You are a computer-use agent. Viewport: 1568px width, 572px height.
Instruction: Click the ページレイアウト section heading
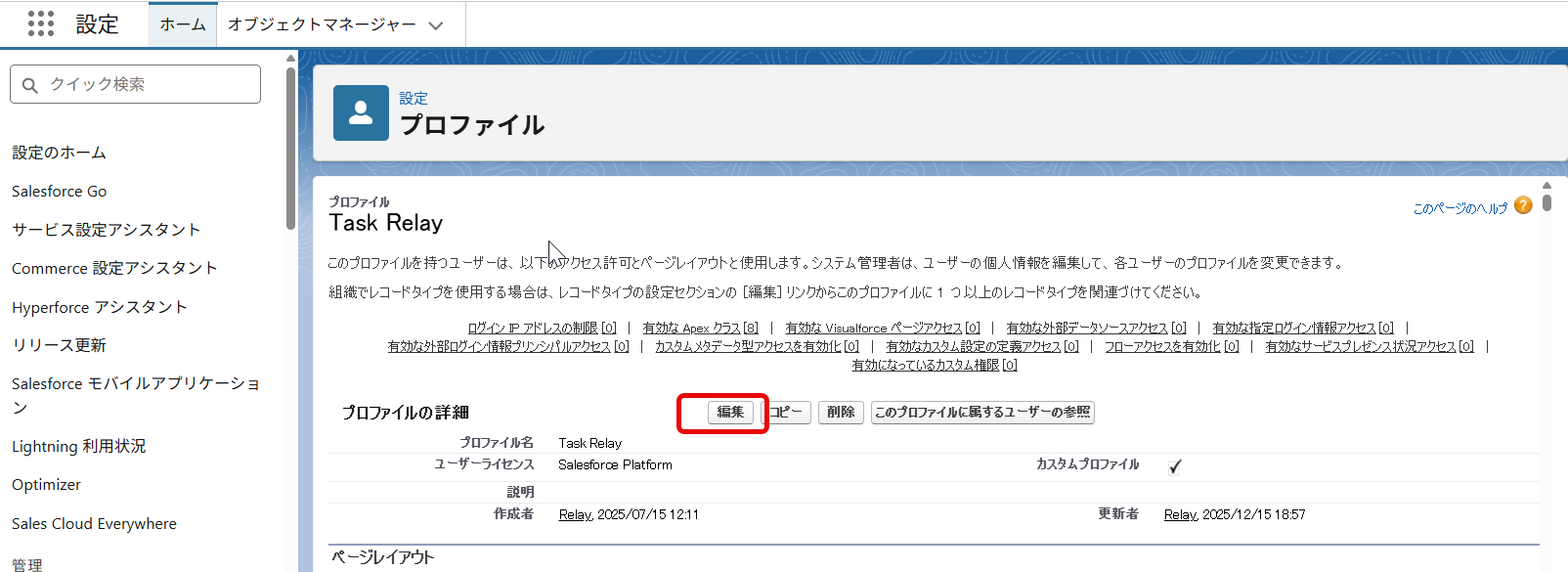point(383,557)
